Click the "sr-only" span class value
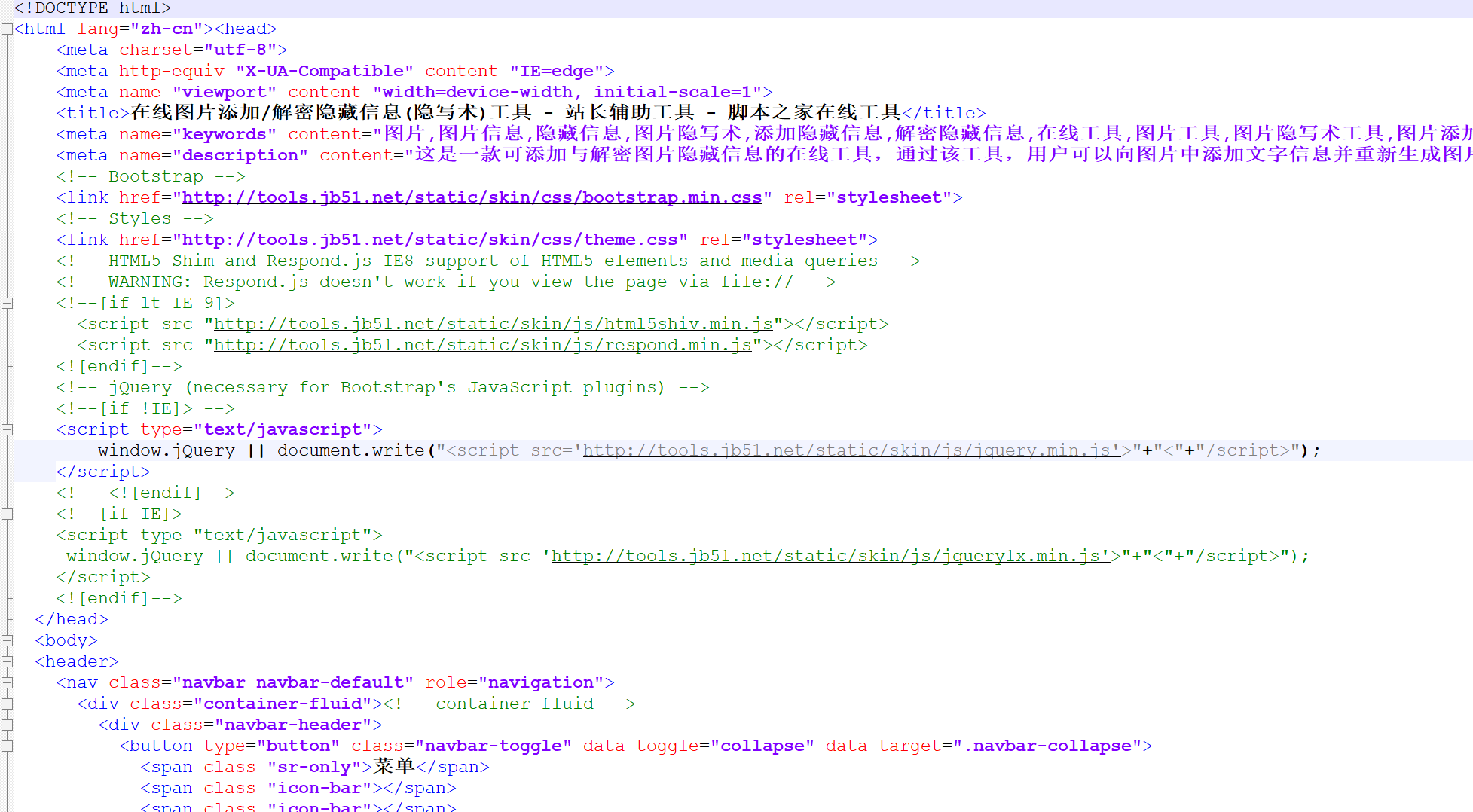This screenshot has width=1473, height=812. (x=314, y=767)
